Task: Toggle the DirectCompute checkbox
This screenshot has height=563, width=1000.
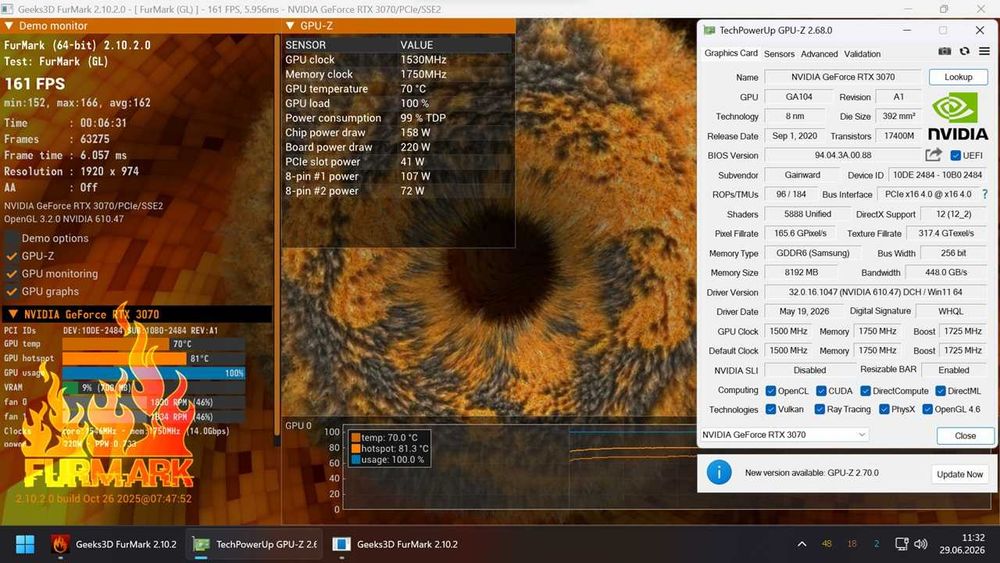Action: (x=865, y=391)
